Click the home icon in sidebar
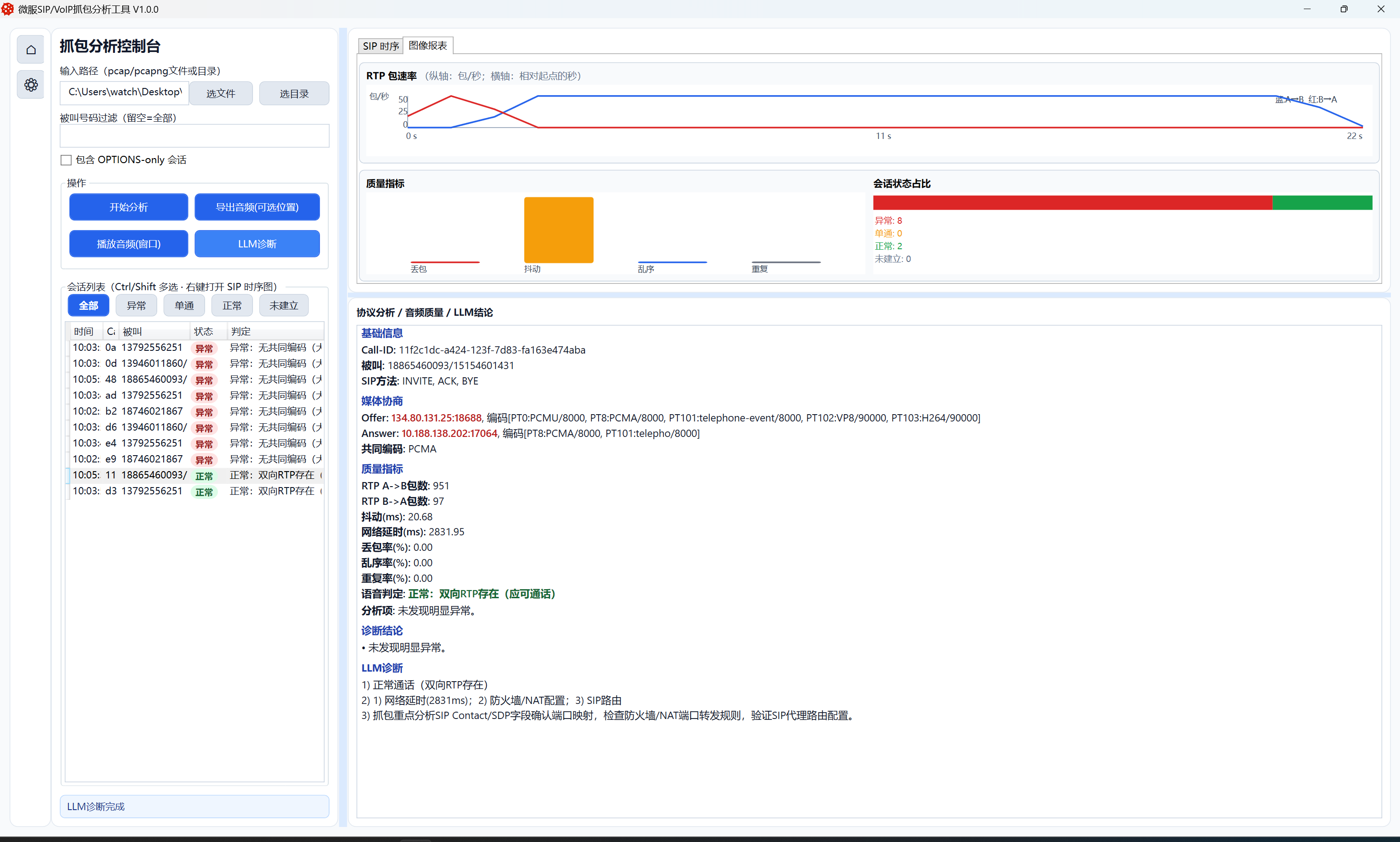 [x=31, y=50]
